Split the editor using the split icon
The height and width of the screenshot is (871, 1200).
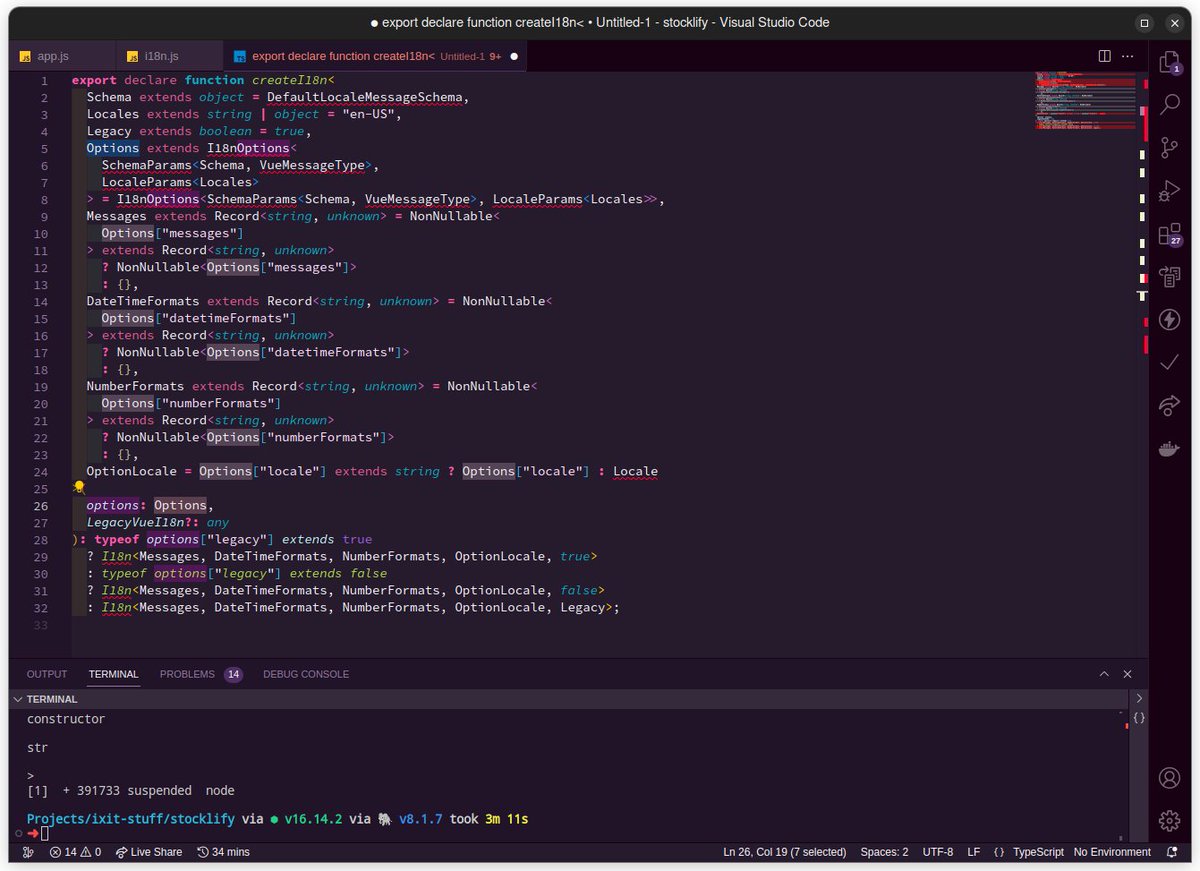click(x=1103, y=57)
